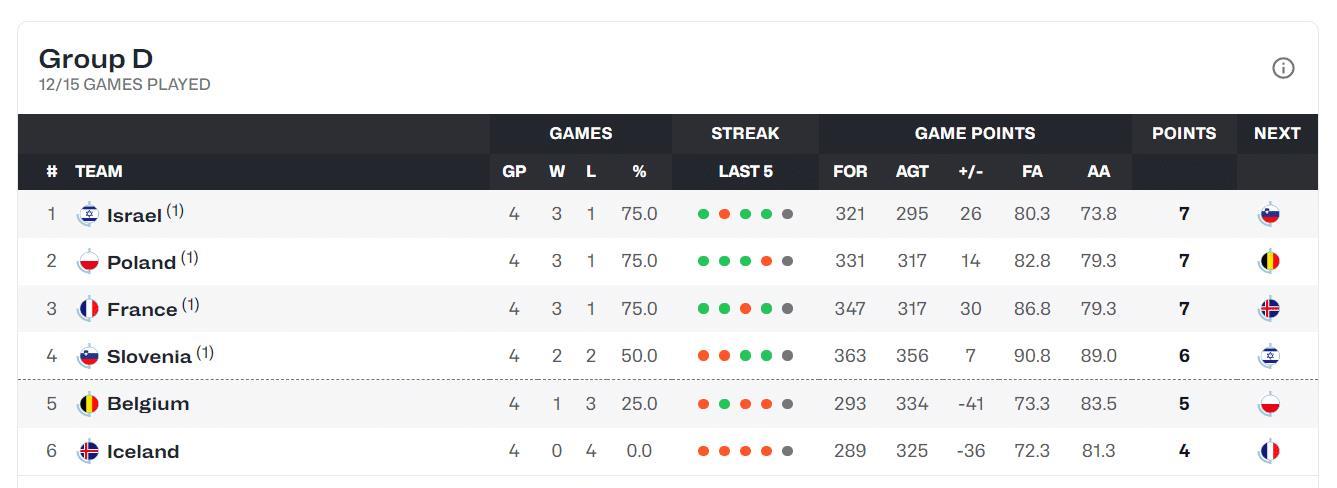
Task: Click Israel's flag icon in team column
Action: coord(88,214)
